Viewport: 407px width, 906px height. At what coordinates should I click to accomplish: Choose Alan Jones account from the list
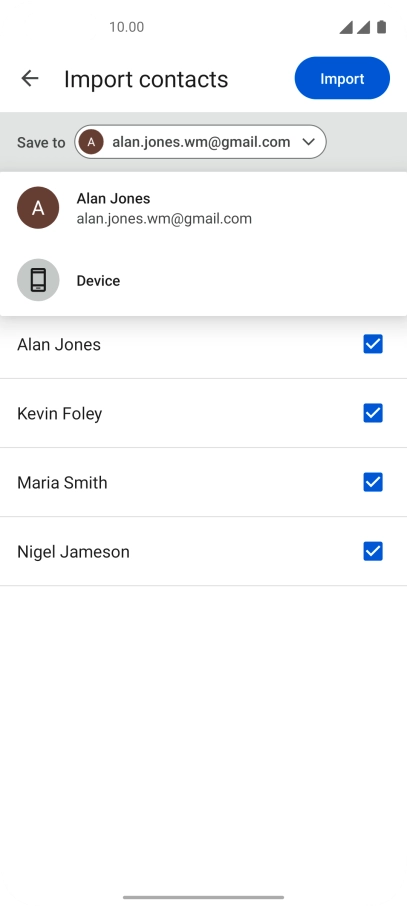click(x=204, y=208)
